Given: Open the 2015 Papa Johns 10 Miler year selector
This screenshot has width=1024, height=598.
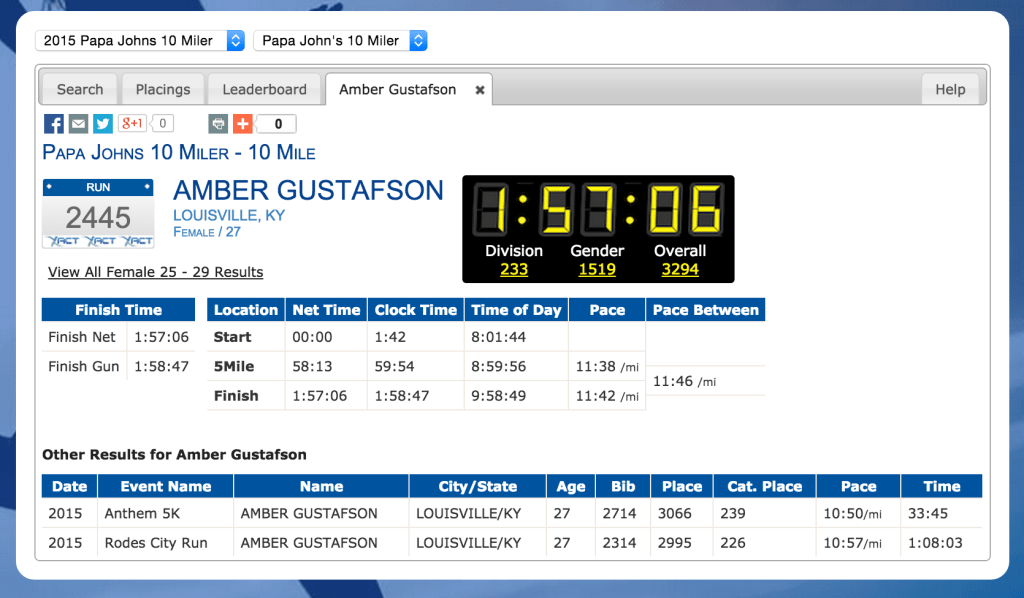Looking at the screenshot, I should tap(139, 41).
